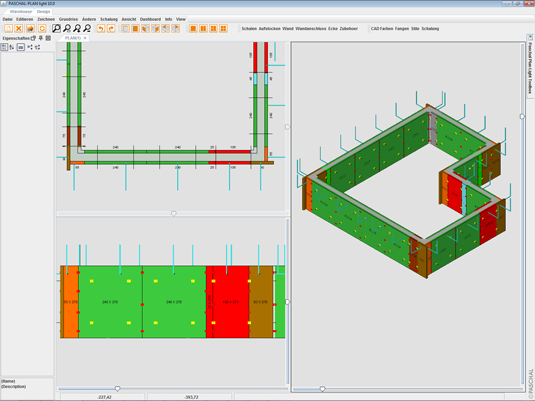Choose the four-pane view layout icon
Image resolution: width=535 pixels, height=401 pixels.
pyautogui.click(x=223, y=29)
